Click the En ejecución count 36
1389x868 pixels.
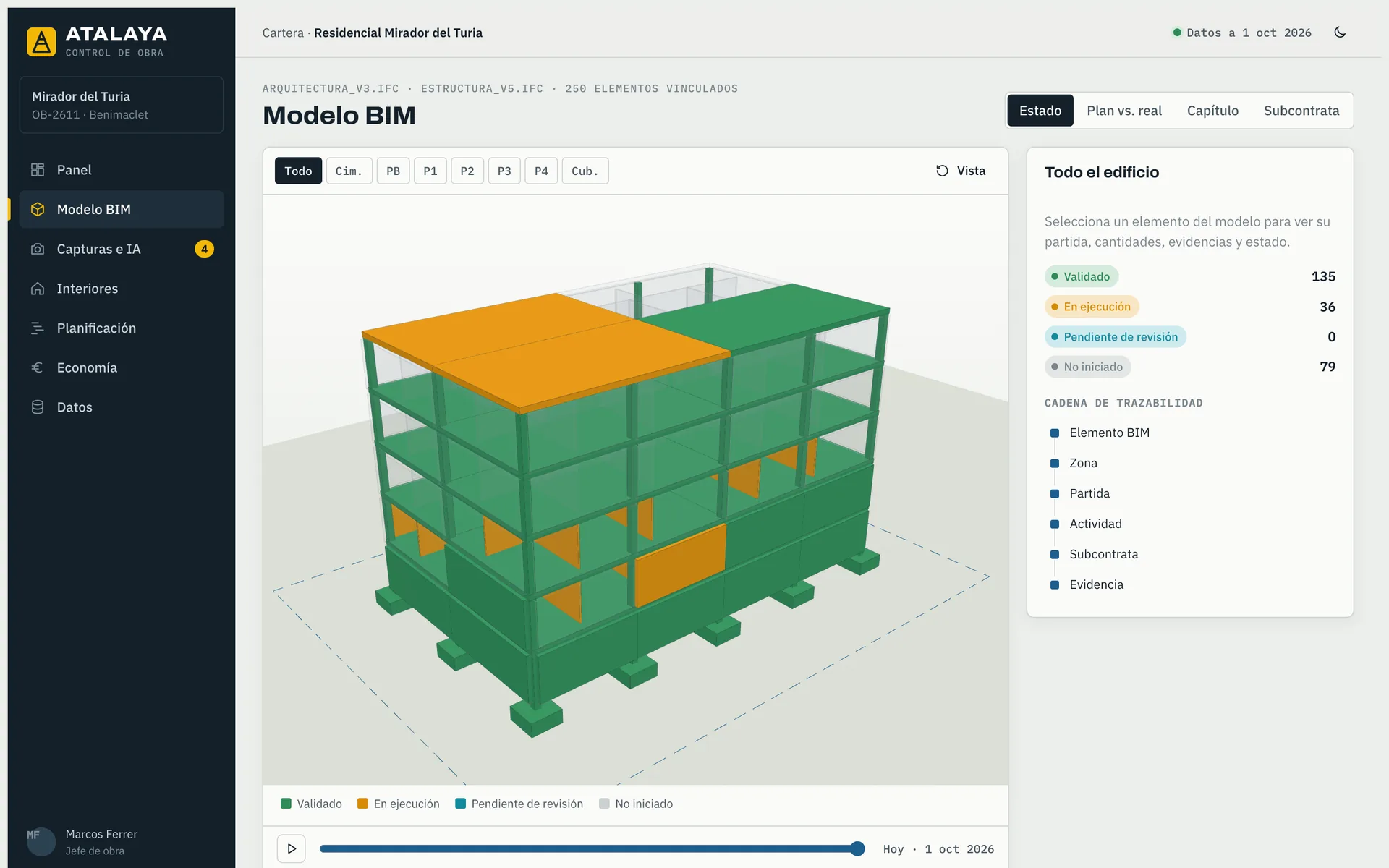click(1328, 307)
